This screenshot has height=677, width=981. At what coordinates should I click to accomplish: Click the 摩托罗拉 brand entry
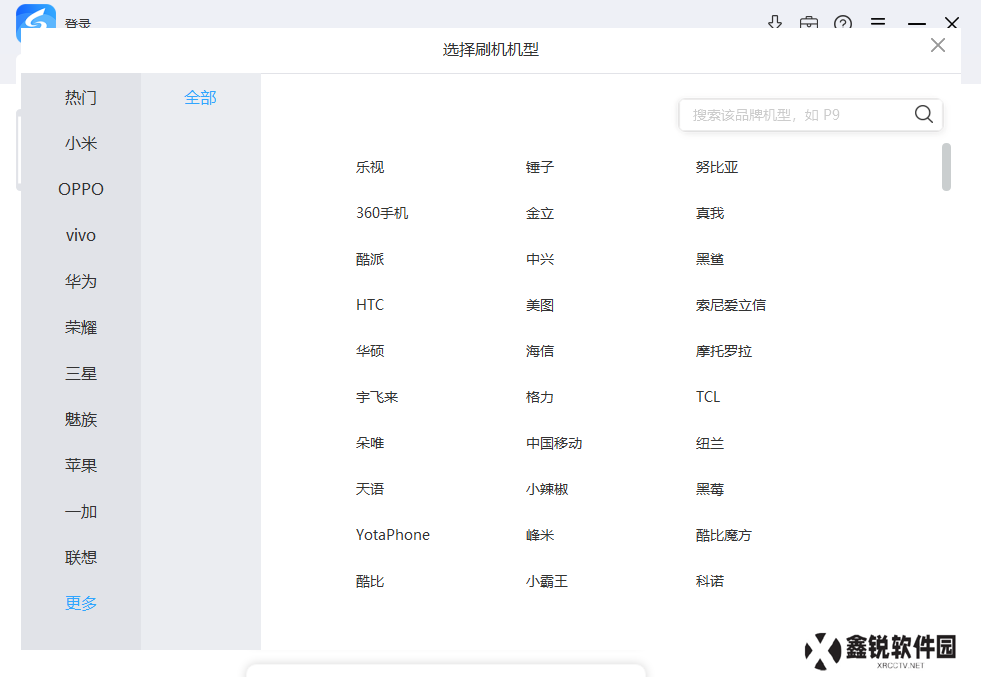tap(723, 351)
